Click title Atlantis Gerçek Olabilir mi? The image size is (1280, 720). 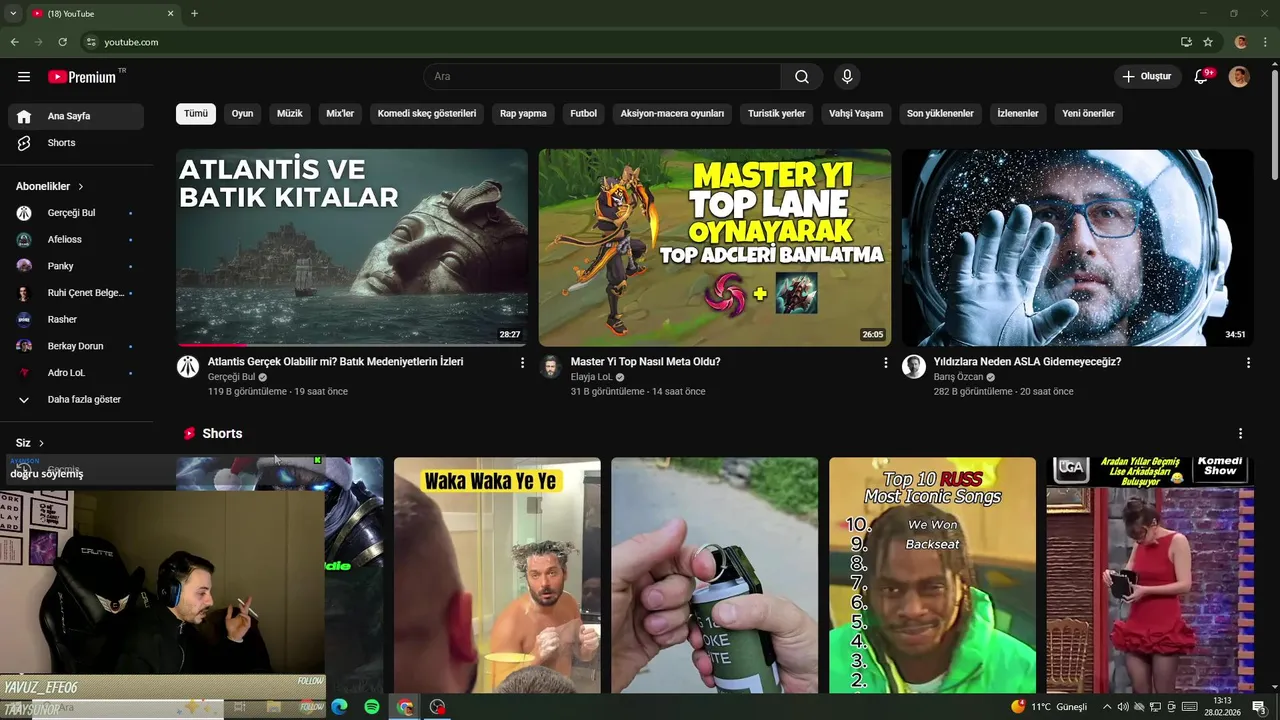coord(335,362)
